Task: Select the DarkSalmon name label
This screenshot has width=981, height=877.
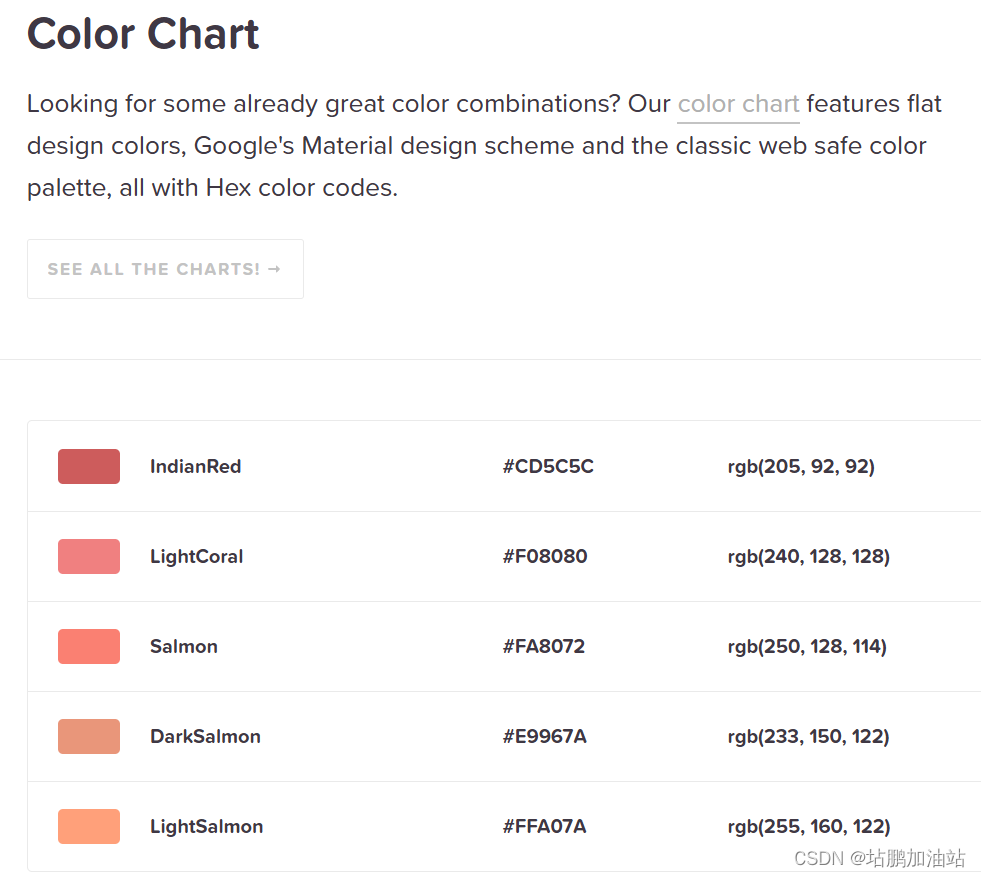Action: [205, 736]
